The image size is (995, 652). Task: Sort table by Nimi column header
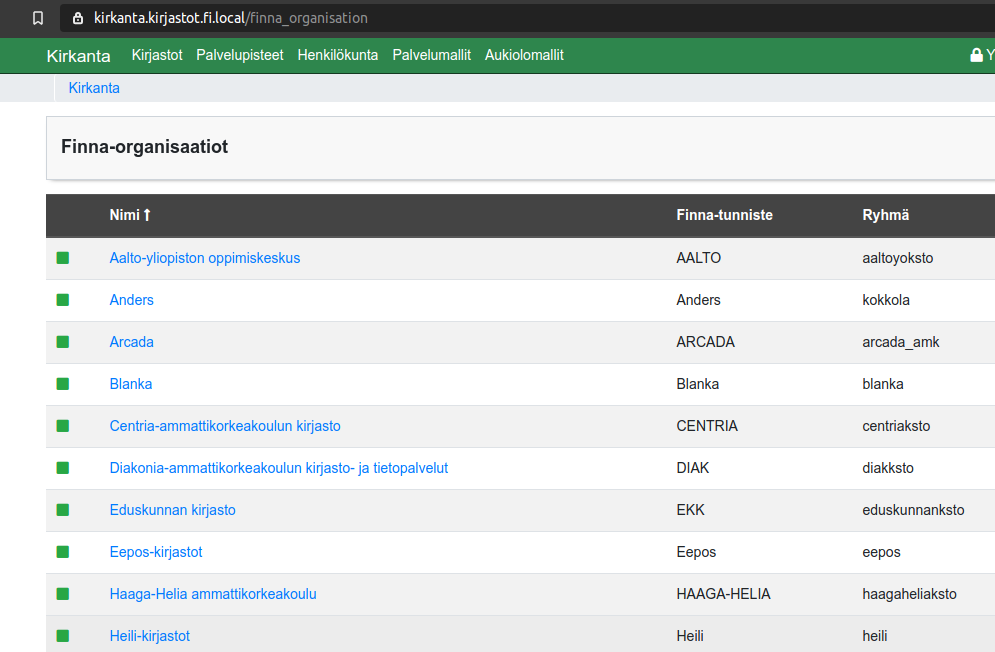(130, 215)
